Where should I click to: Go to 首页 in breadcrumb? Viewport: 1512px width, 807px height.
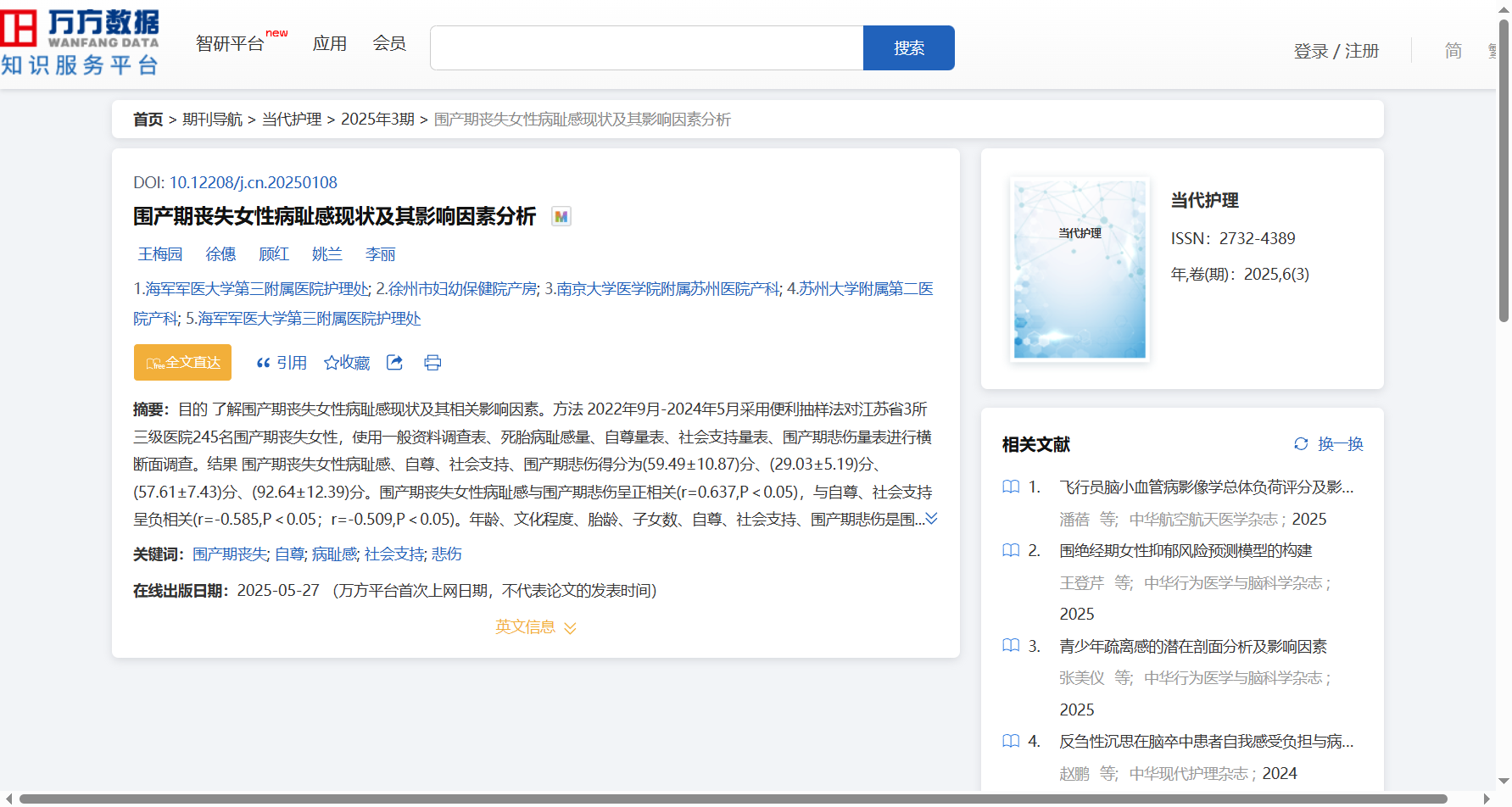click(x=148, y=120)
